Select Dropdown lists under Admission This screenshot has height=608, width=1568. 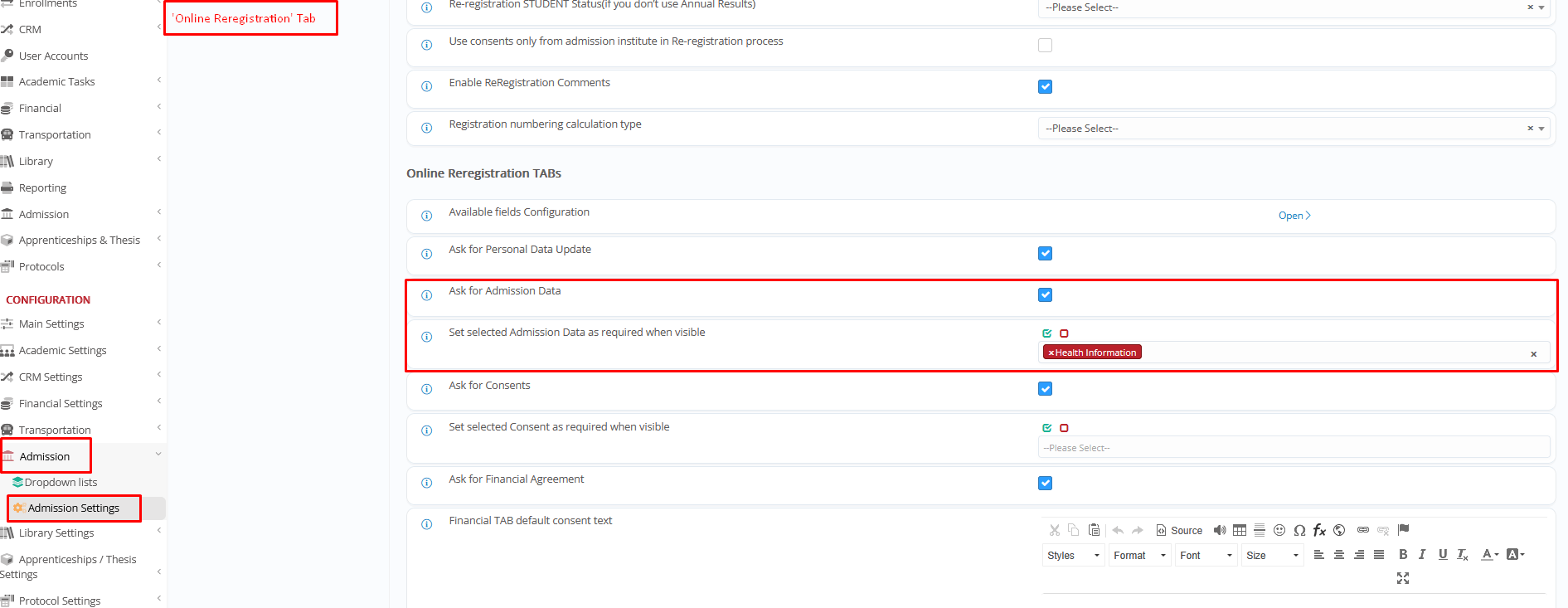pos(61,483)
